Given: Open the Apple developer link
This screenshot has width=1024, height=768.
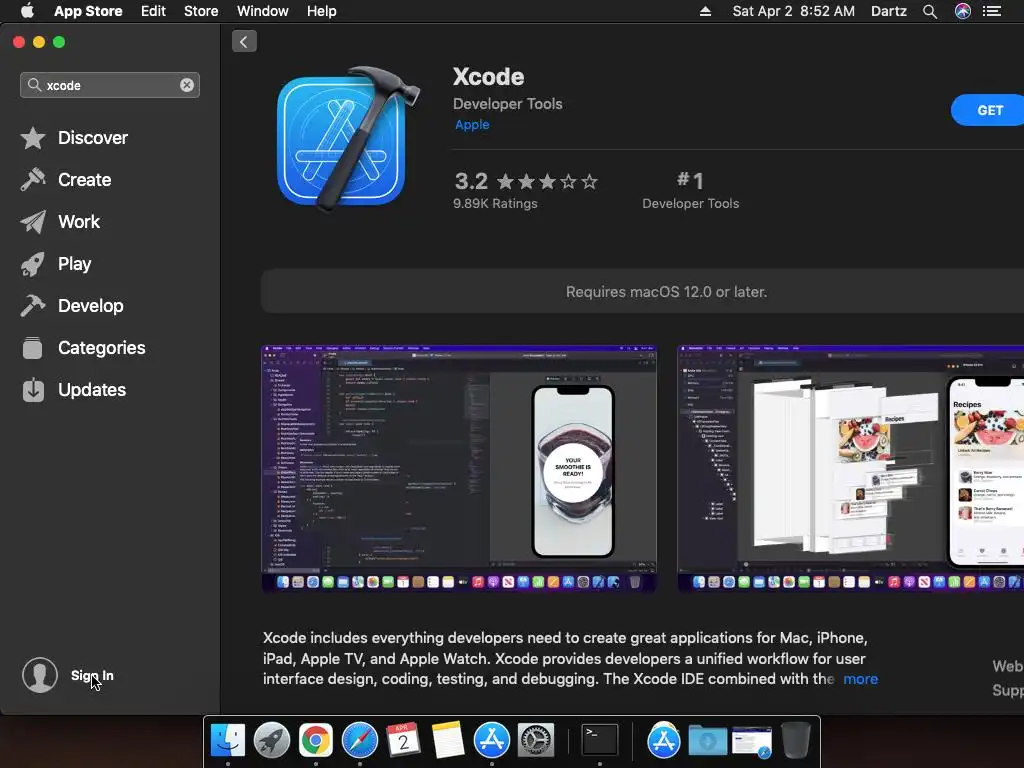Looking at the screenshot, I should 472,124.
